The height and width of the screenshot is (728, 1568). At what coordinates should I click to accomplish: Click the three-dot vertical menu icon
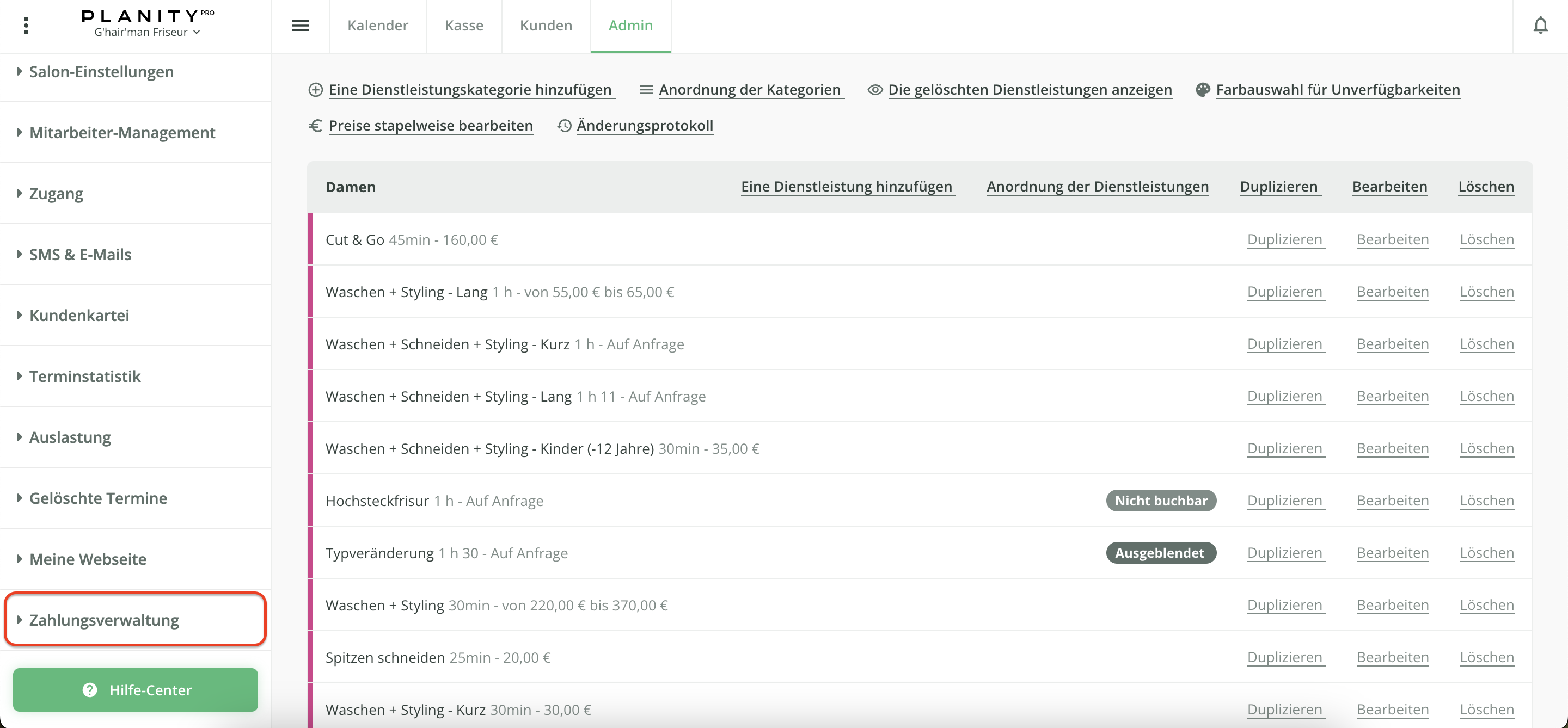tap(26, 26)
